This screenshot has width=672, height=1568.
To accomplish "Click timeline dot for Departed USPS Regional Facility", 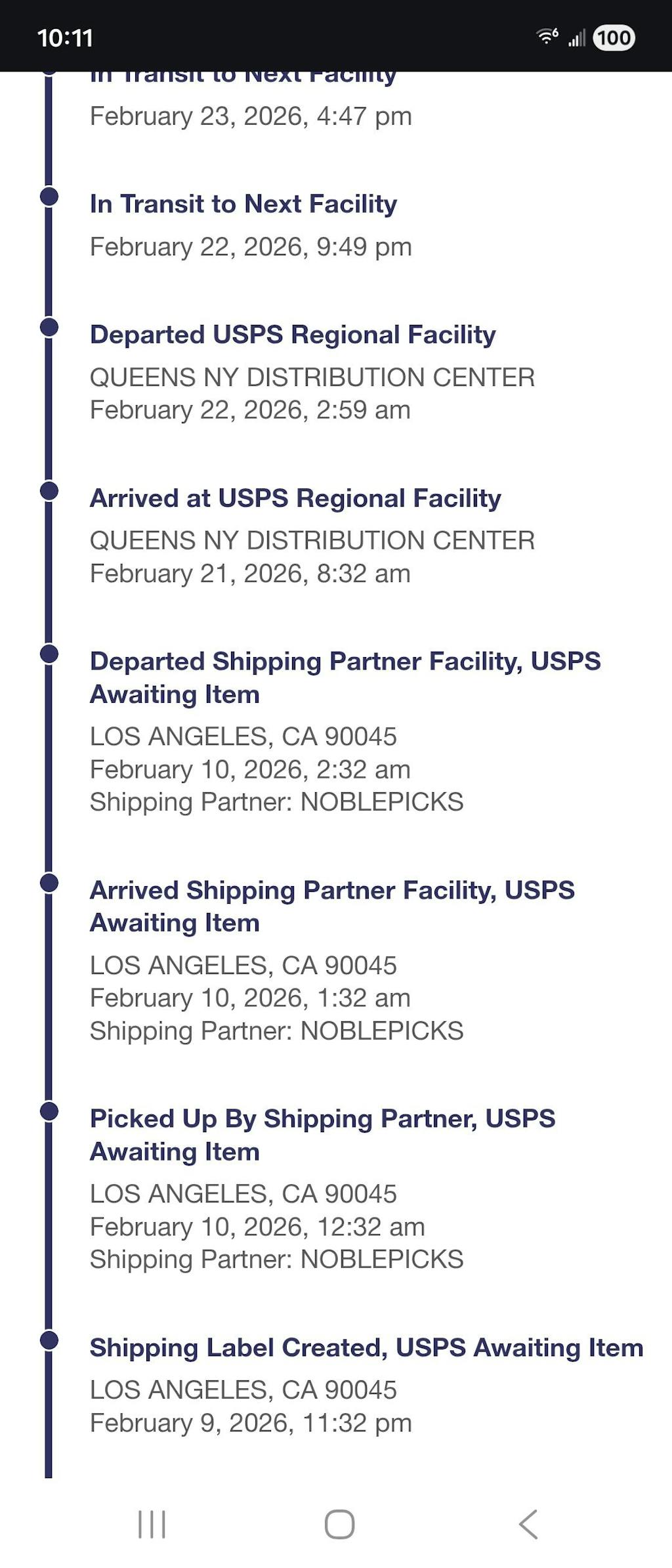I will [x=49, y=327].
